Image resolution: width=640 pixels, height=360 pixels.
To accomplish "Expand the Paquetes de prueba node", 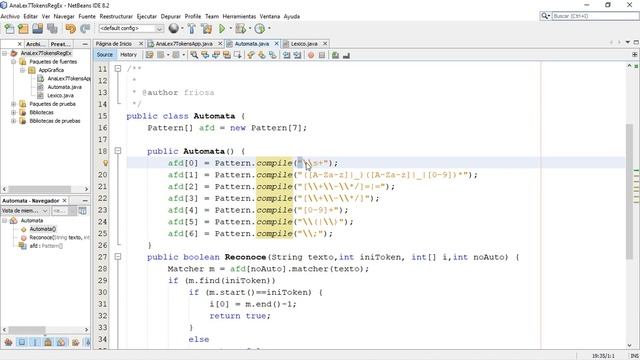I will pos(13,104).
